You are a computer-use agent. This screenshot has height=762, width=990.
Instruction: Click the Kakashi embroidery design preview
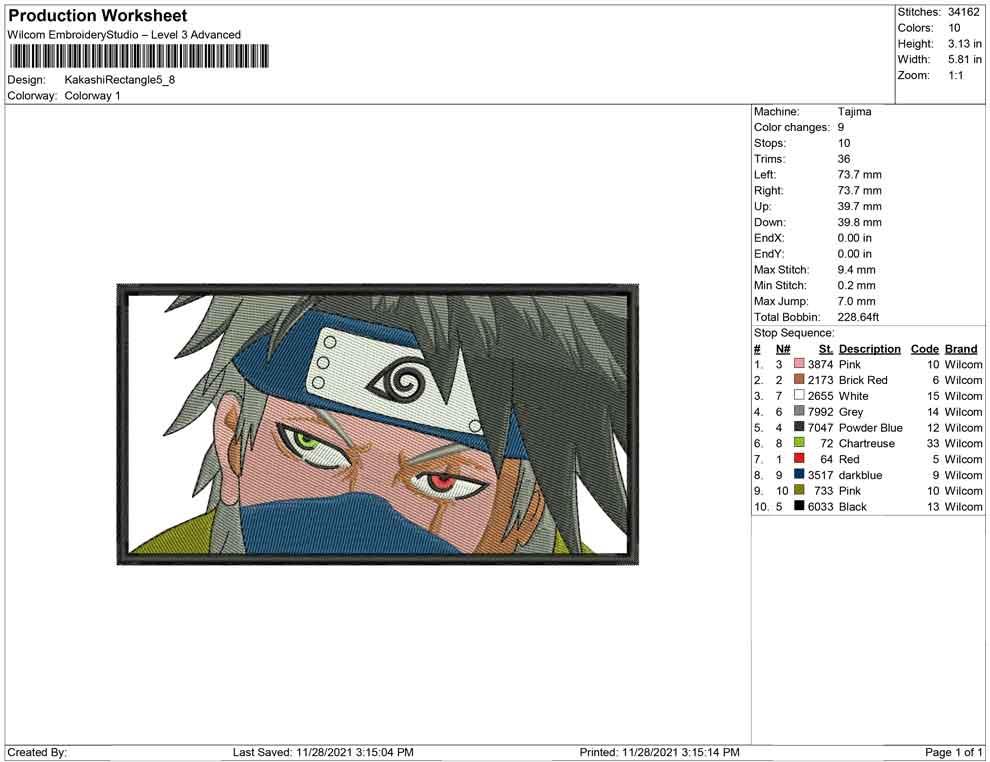(x=378, y=424)
